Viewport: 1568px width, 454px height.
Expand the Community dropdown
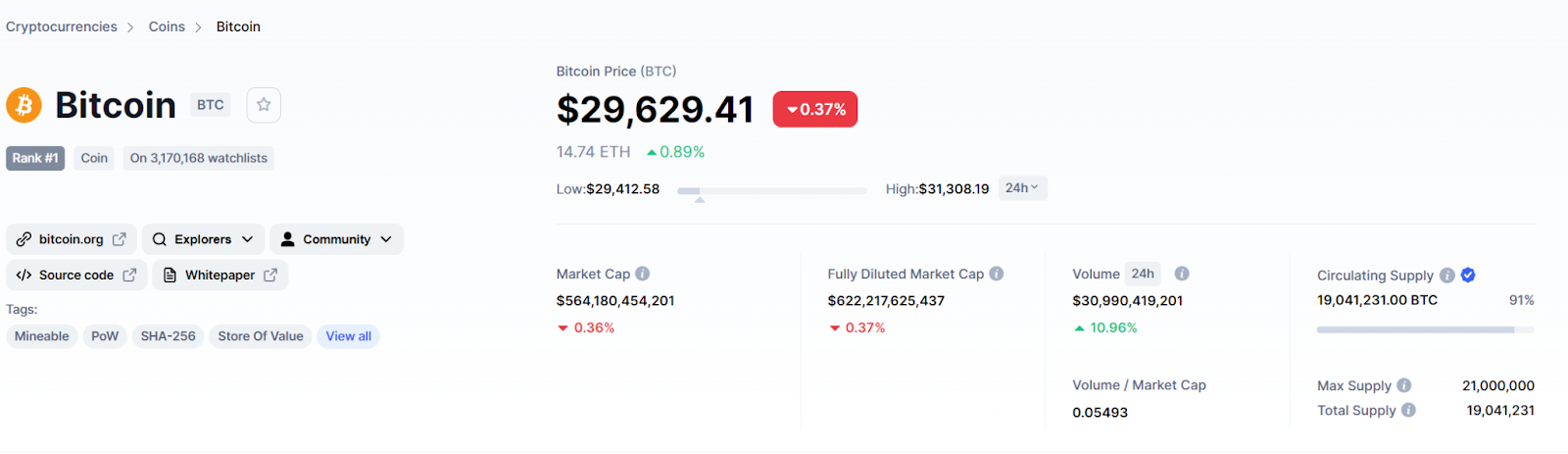[336, 239]
